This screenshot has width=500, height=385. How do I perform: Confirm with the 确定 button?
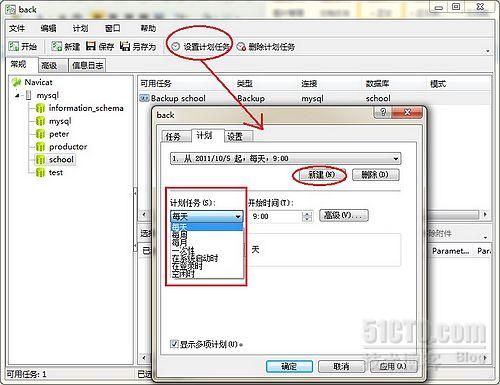(289, 366)
